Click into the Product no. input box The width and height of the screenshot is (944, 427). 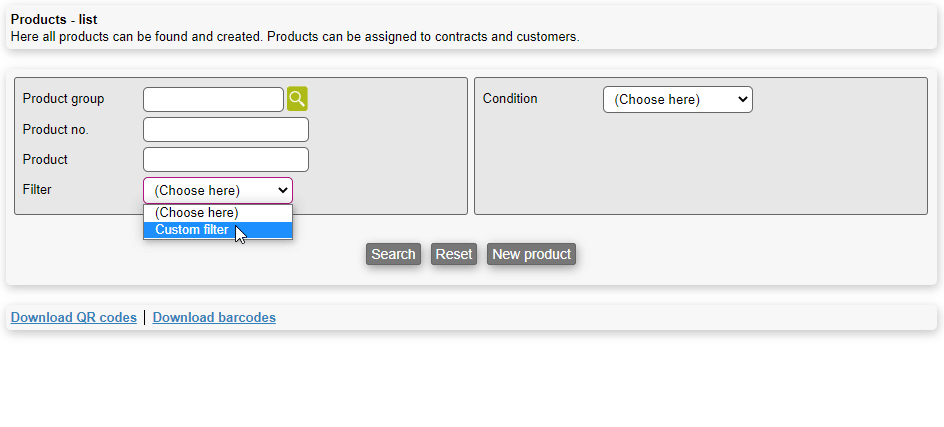(226, 129)
